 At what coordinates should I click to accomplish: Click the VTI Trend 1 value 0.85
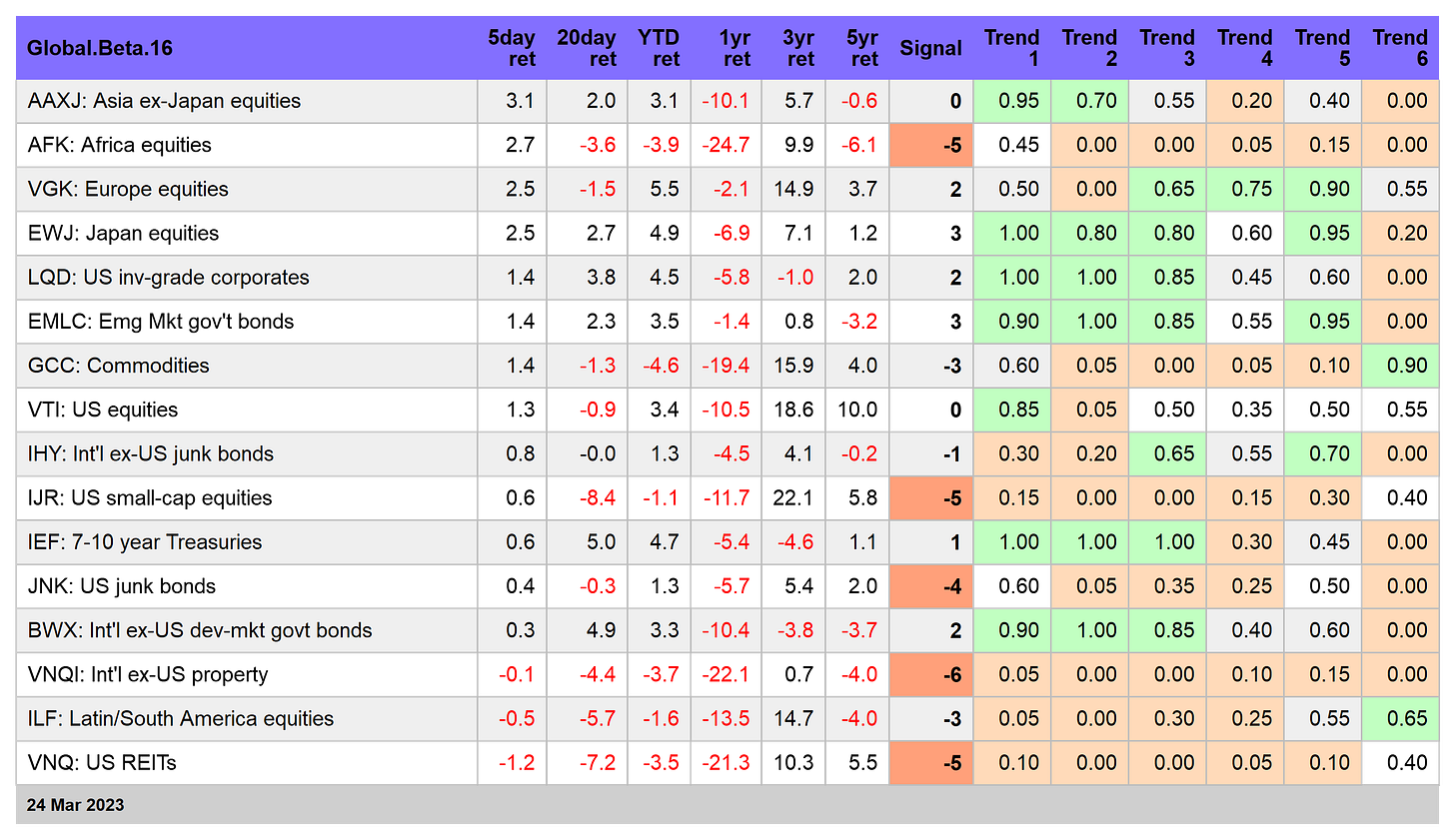pos(1011,410)
